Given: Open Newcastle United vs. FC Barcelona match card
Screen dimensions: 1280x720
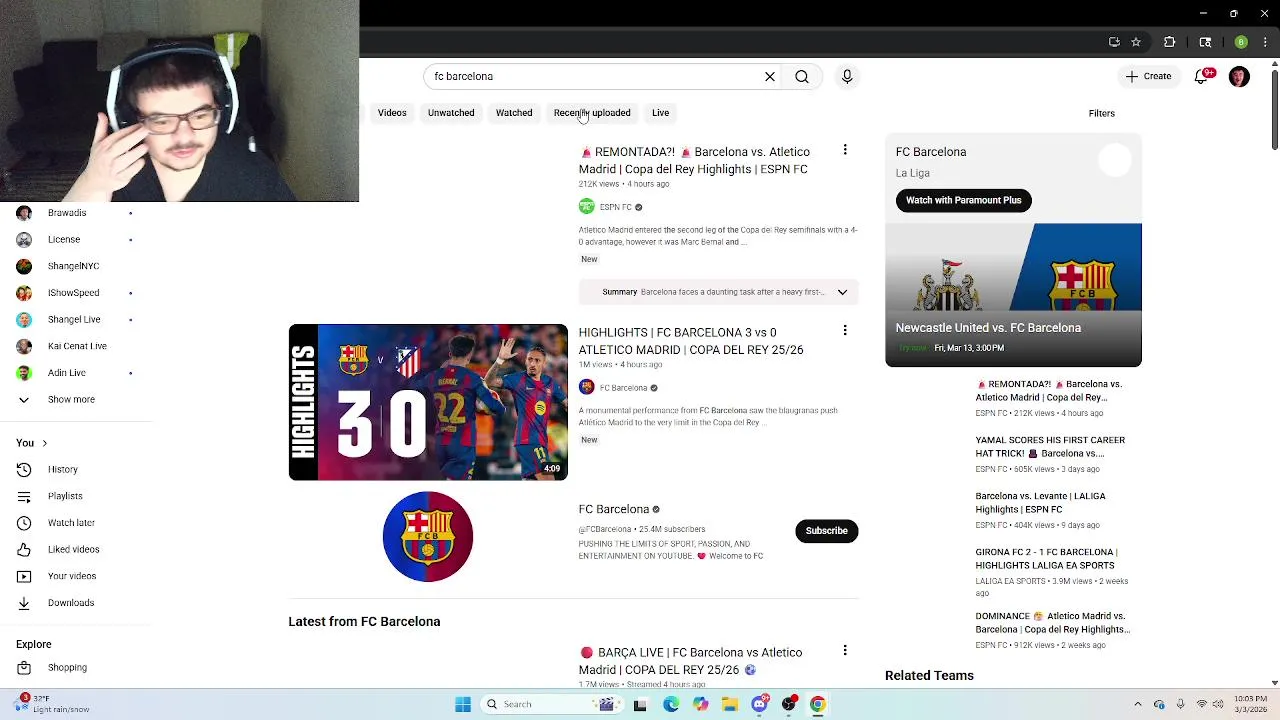Looking at the screenshot, I should pos(1013,295).
